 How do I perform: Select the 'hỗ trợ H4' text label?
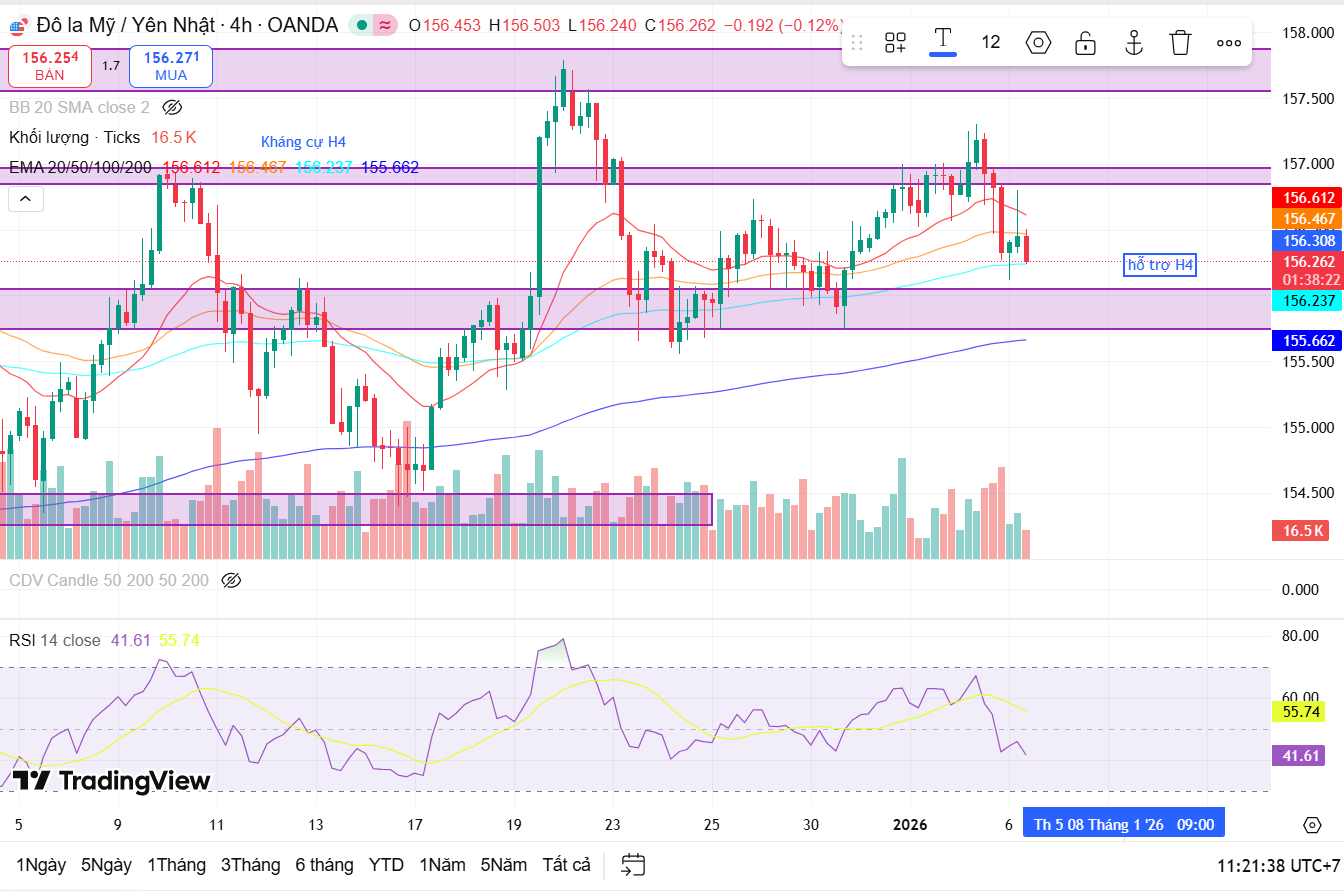tap(1160, 265)
